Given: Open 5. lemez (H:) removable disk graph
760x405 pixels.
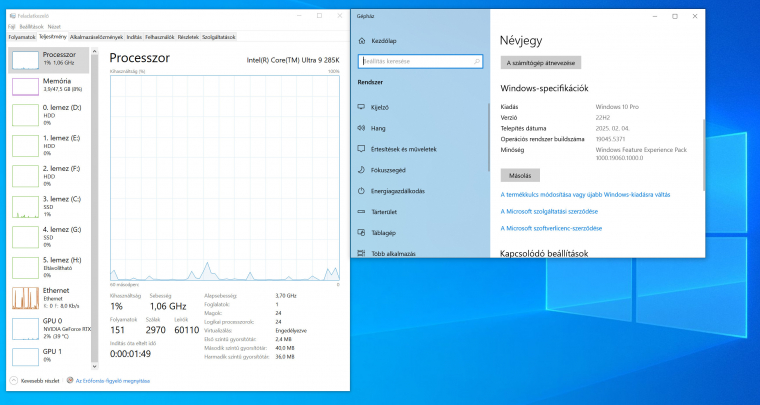Looking at the screenshot, I should click(25, 268).
